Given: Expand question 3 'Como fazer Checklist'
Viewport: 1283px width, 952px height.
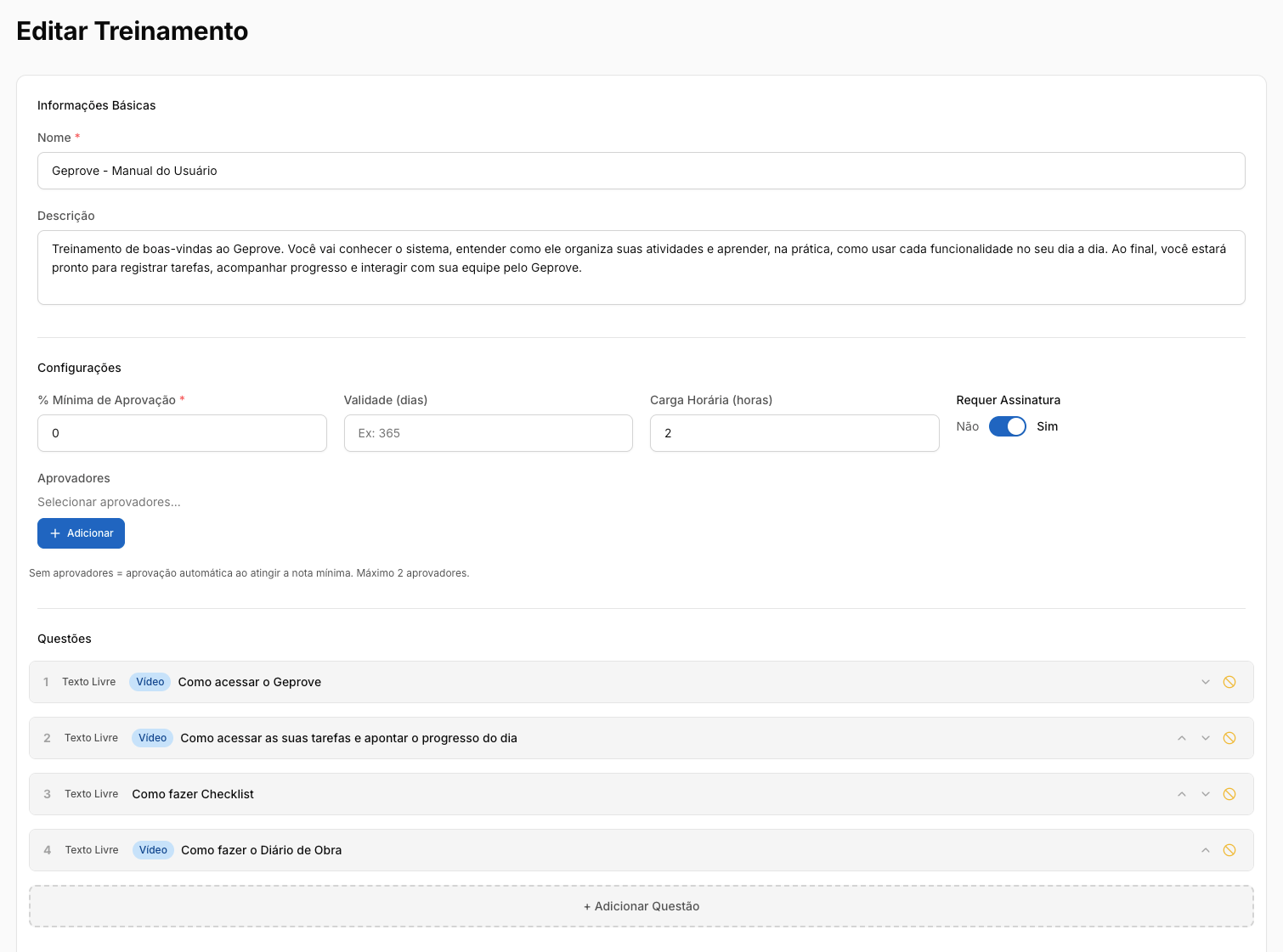Looking at the screenshot, I should tap(641, 794).
